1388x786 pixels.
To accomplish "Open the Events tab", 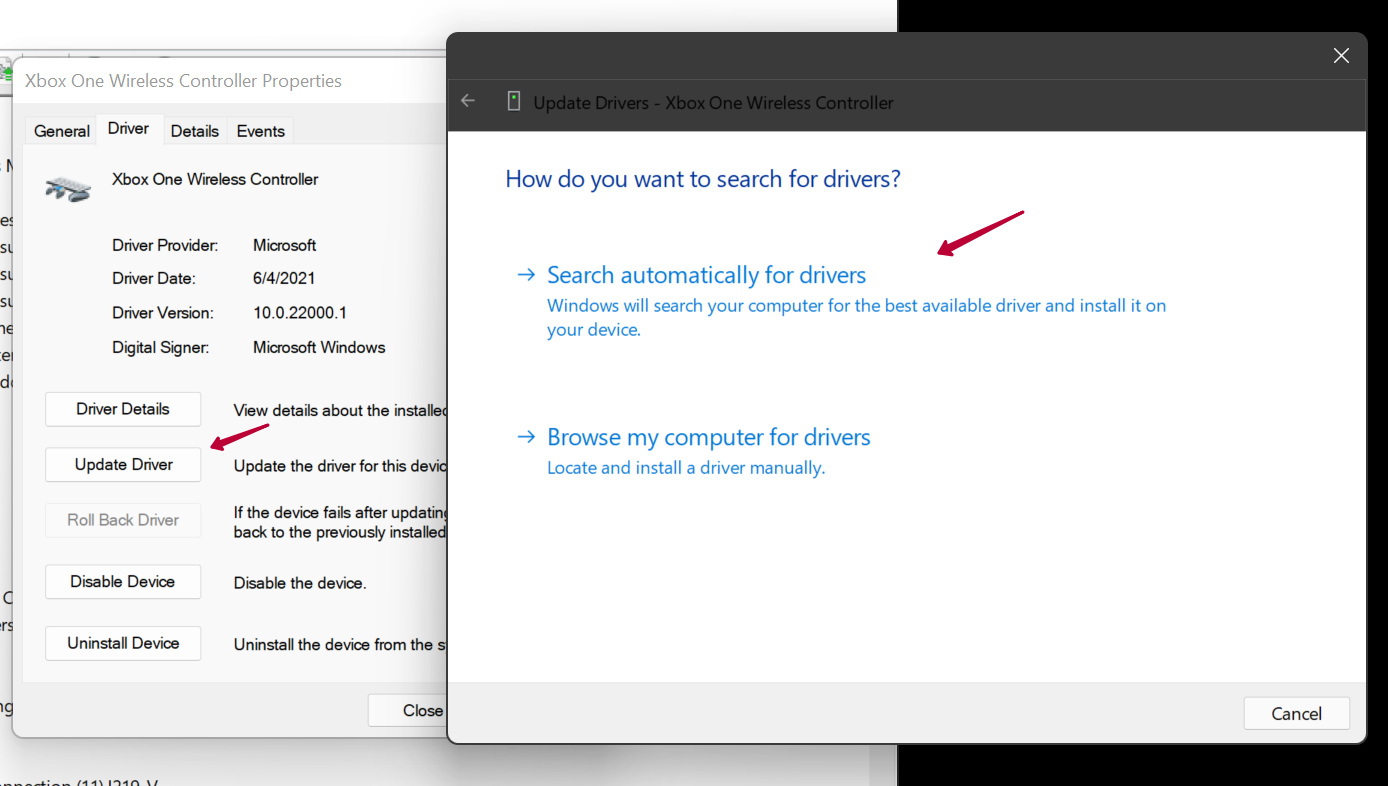I will pyautogui.click(x=260, y=131).
